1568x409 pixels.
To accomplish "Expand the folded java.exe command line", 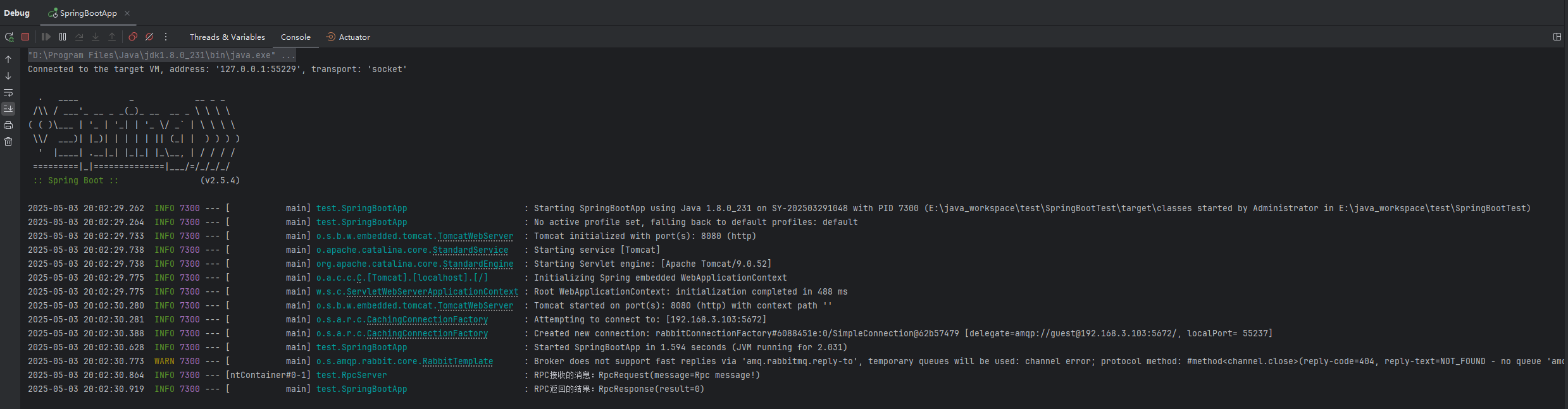I will [161, 56].
